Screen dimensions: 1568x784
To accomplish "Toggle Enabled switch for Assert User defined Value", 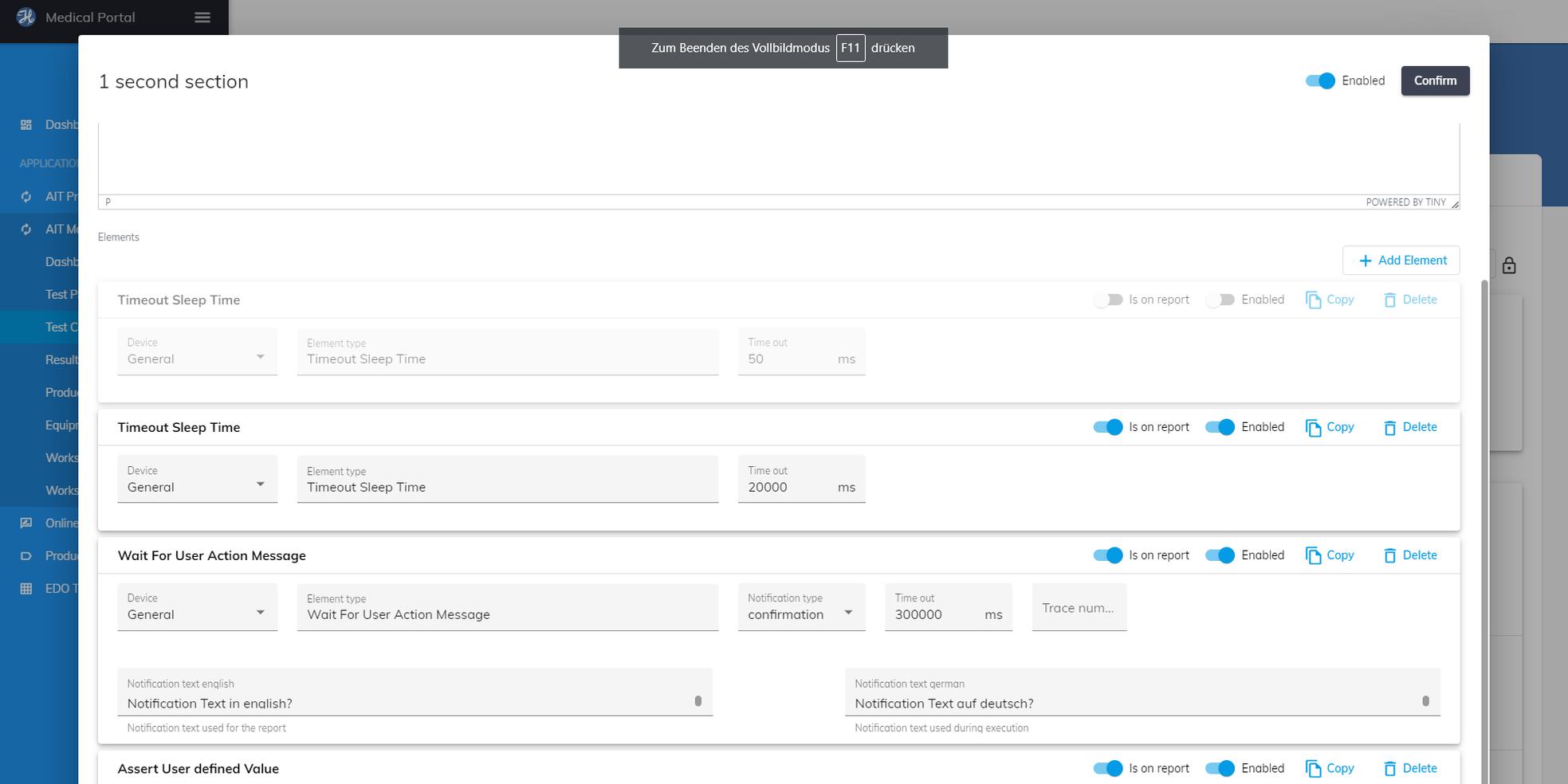I will coord(1220,768).
